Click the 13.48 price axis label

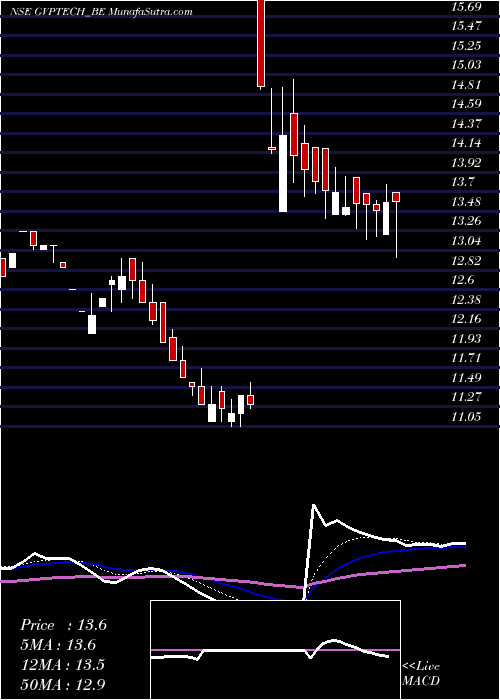point(466,202)
